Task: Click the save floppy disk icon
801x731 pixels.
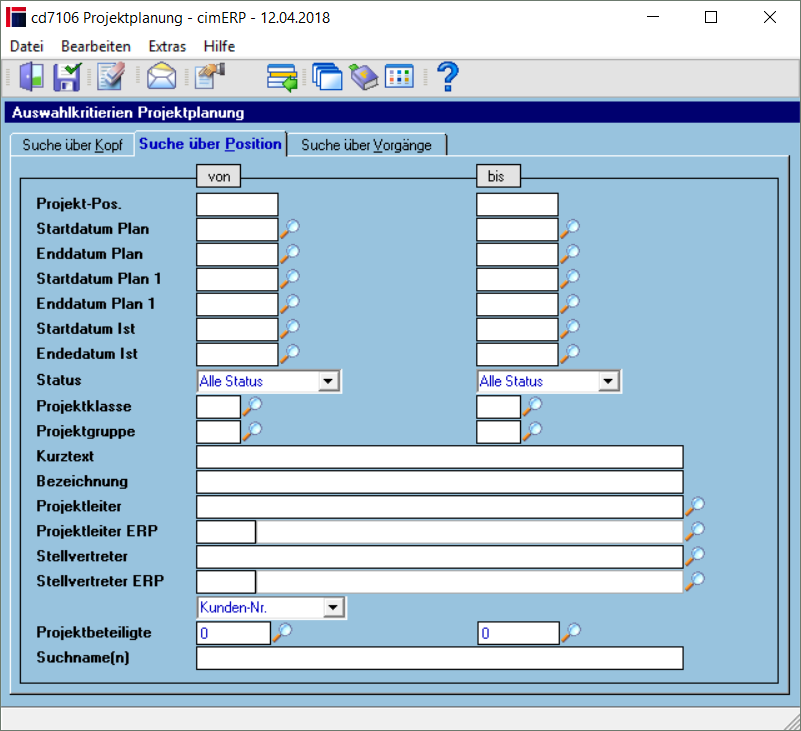Action: point(67,77)
